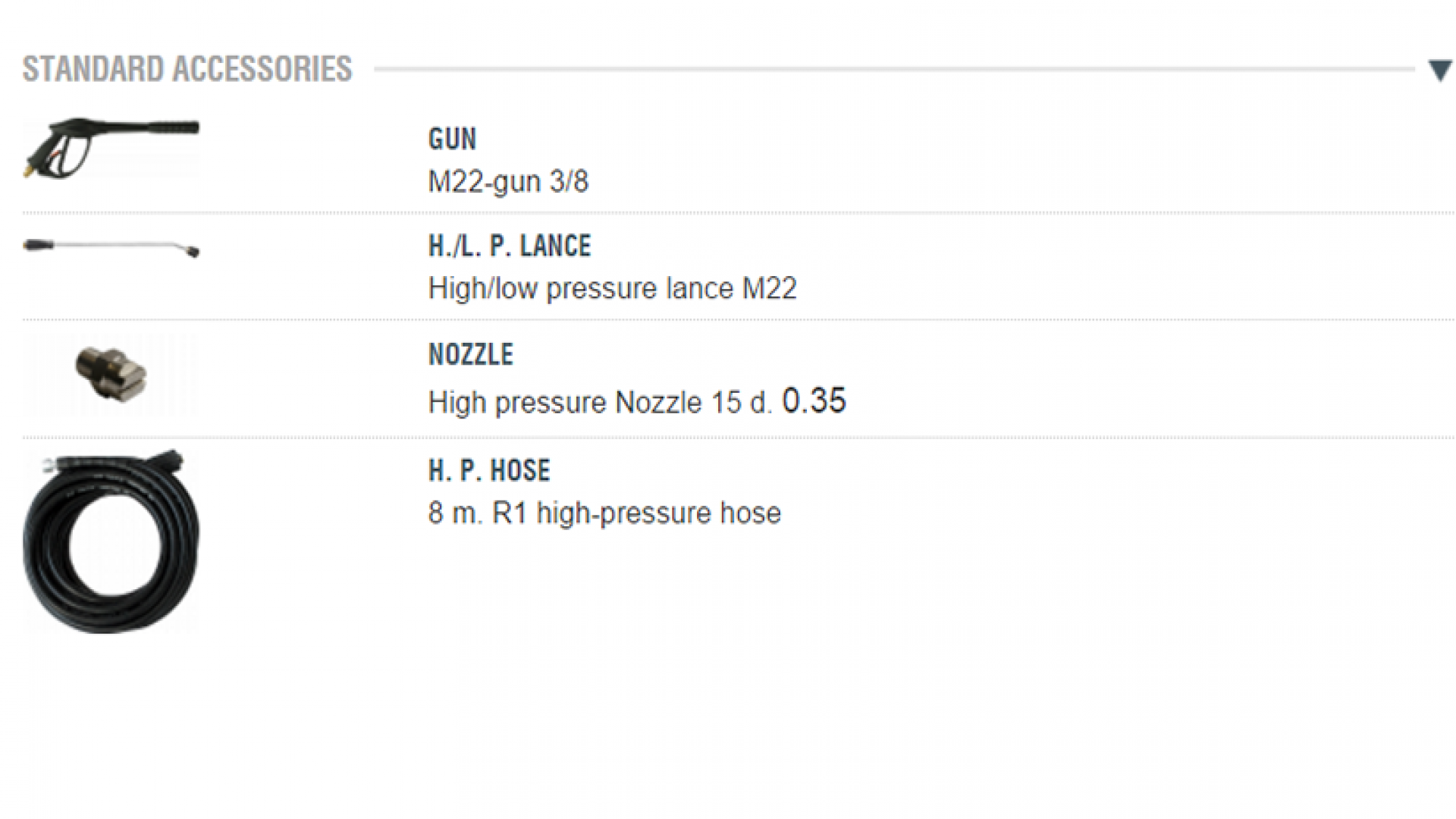
Task: Click the spray gun product image
Action: 111,148
